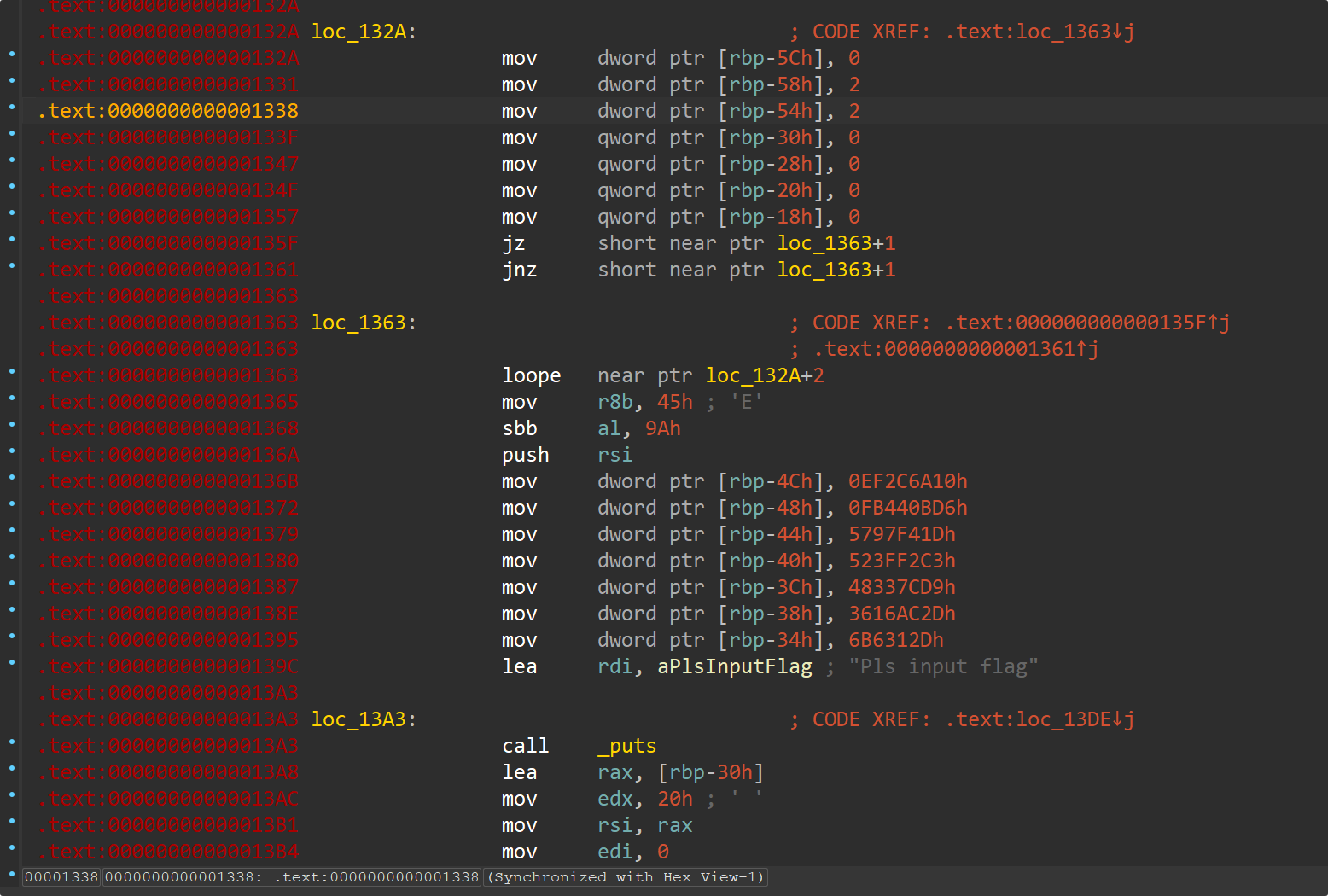Viewport: 1328px width, 896px height.
Task: Click the 45h immediate value
Action: (675, 402)
